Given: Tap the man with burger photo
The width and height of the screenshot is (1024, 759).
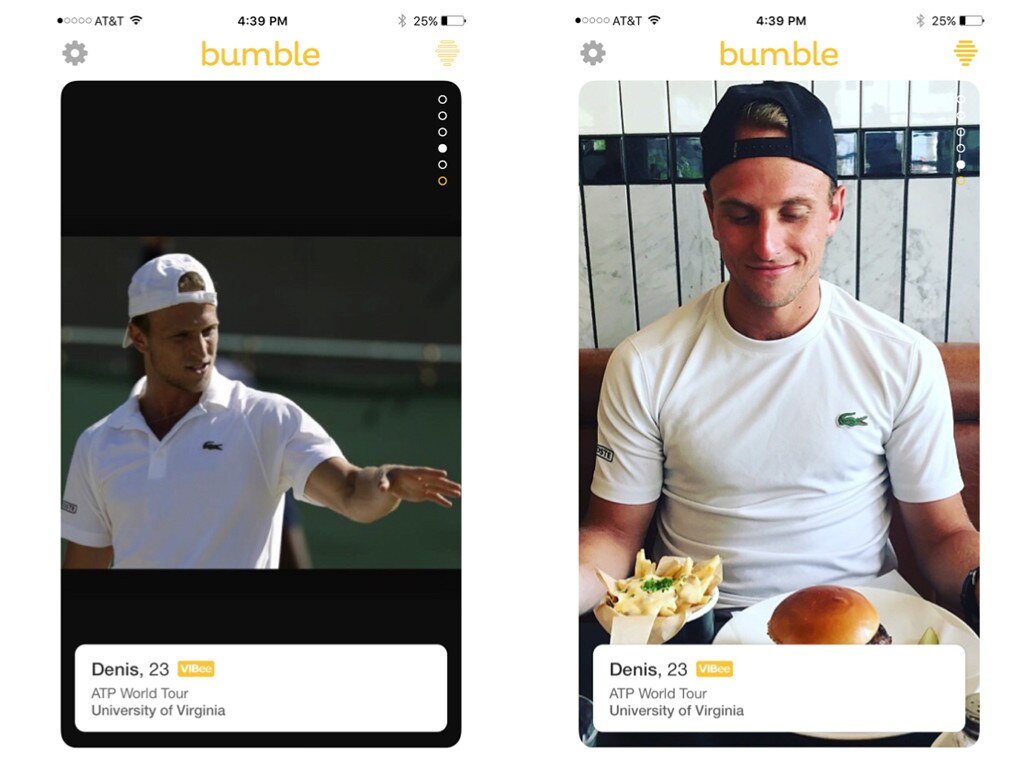Looking at the screenshot, I should pos(779,366).
